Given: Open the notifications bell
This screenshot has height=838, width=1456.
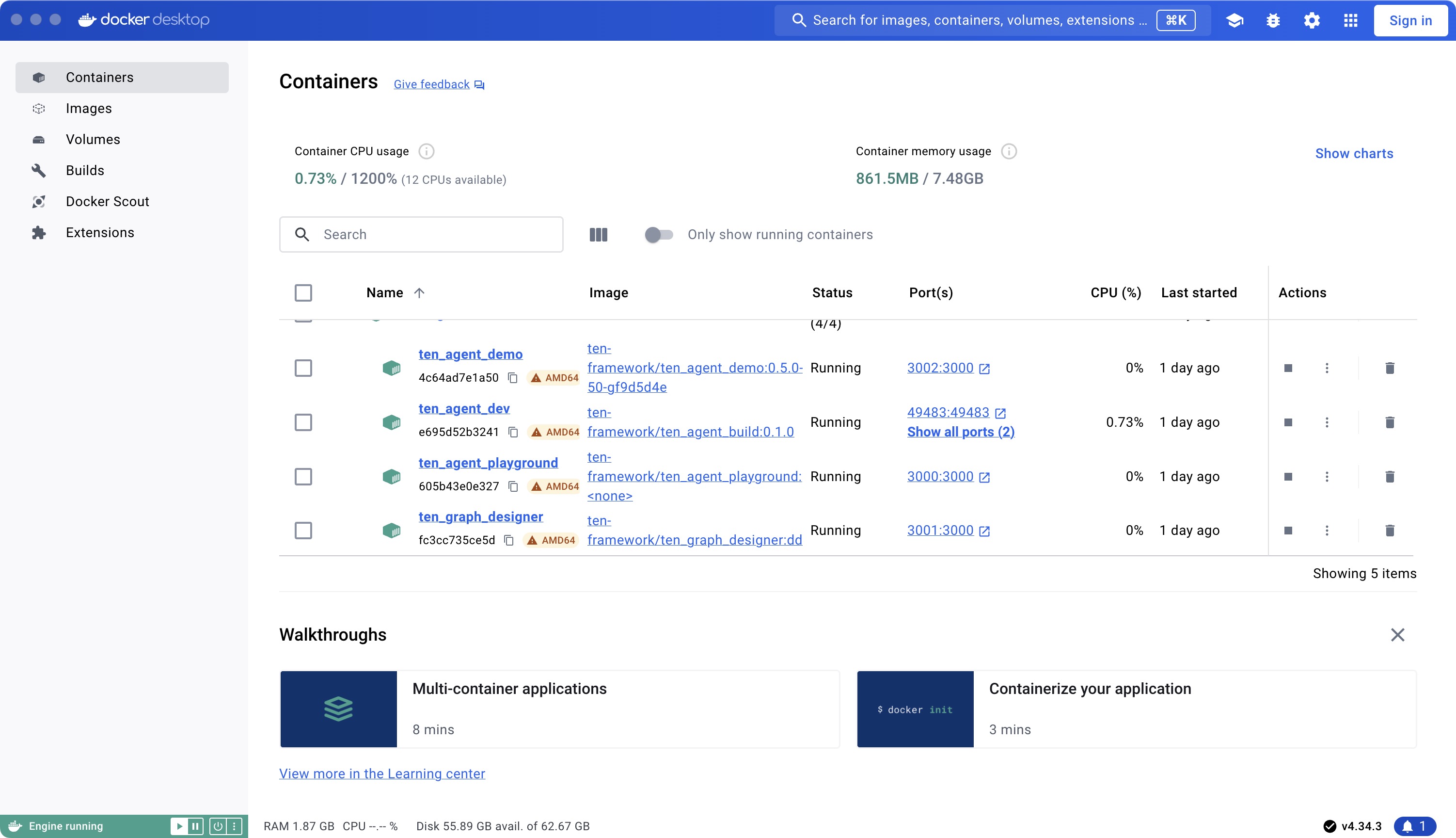Looking at the screenshot, I should click(1415, 826).
